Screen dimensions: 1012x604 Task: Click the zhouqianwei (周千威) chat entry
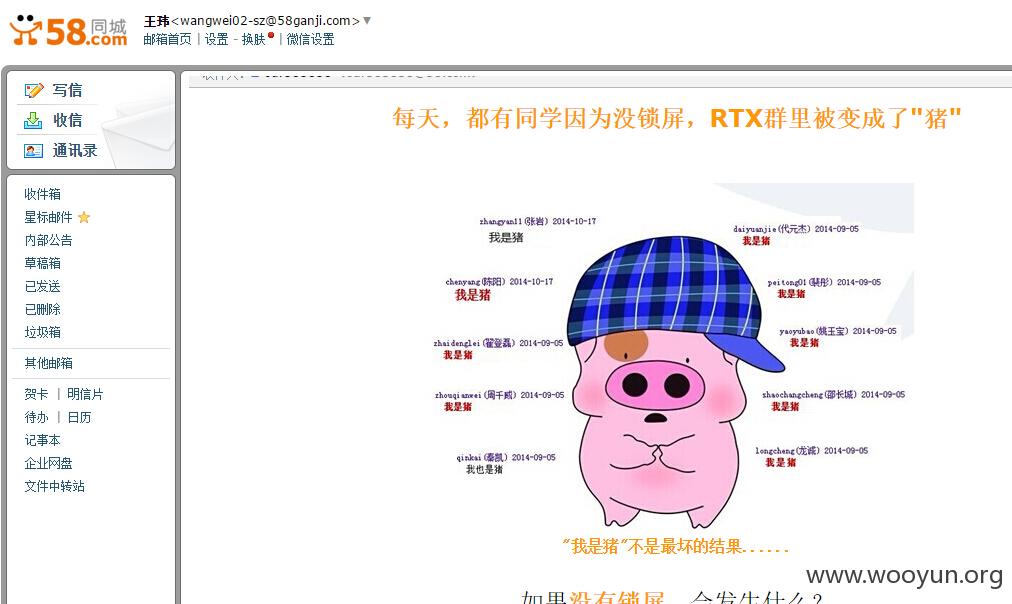click(x=499, y=401)
